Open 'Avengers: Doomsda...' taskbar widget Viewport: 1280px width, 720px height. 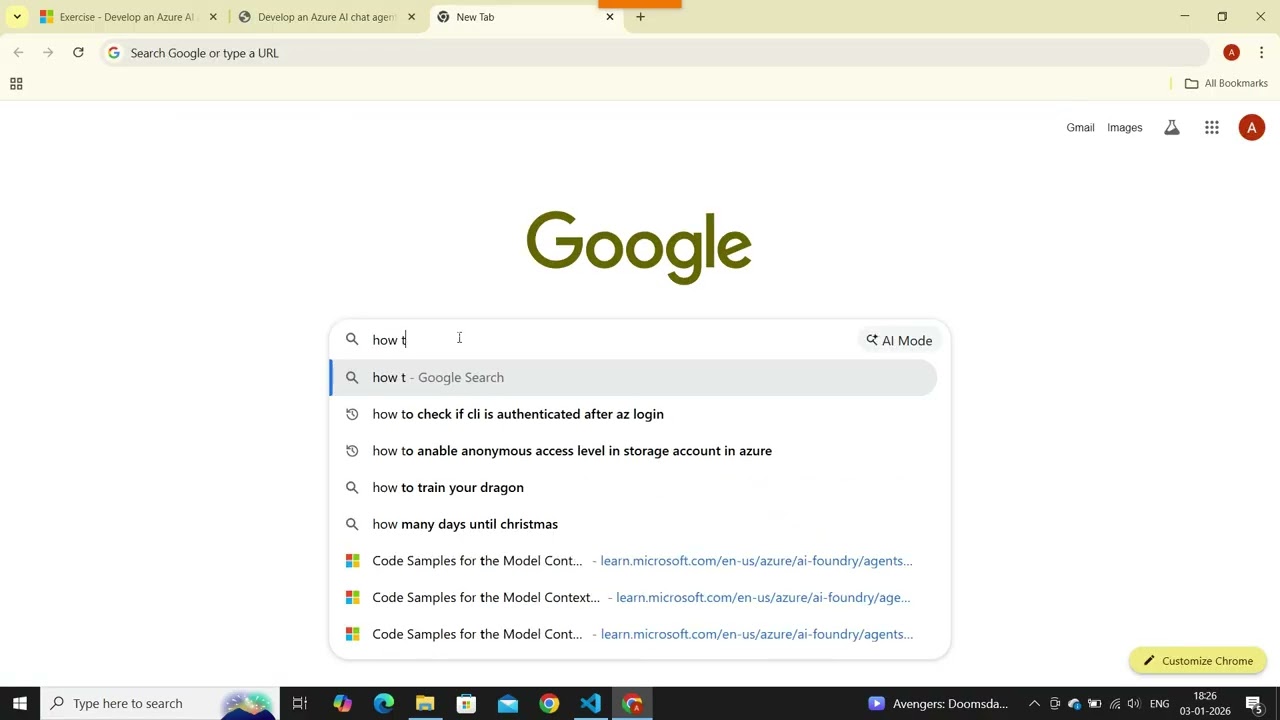938,704
